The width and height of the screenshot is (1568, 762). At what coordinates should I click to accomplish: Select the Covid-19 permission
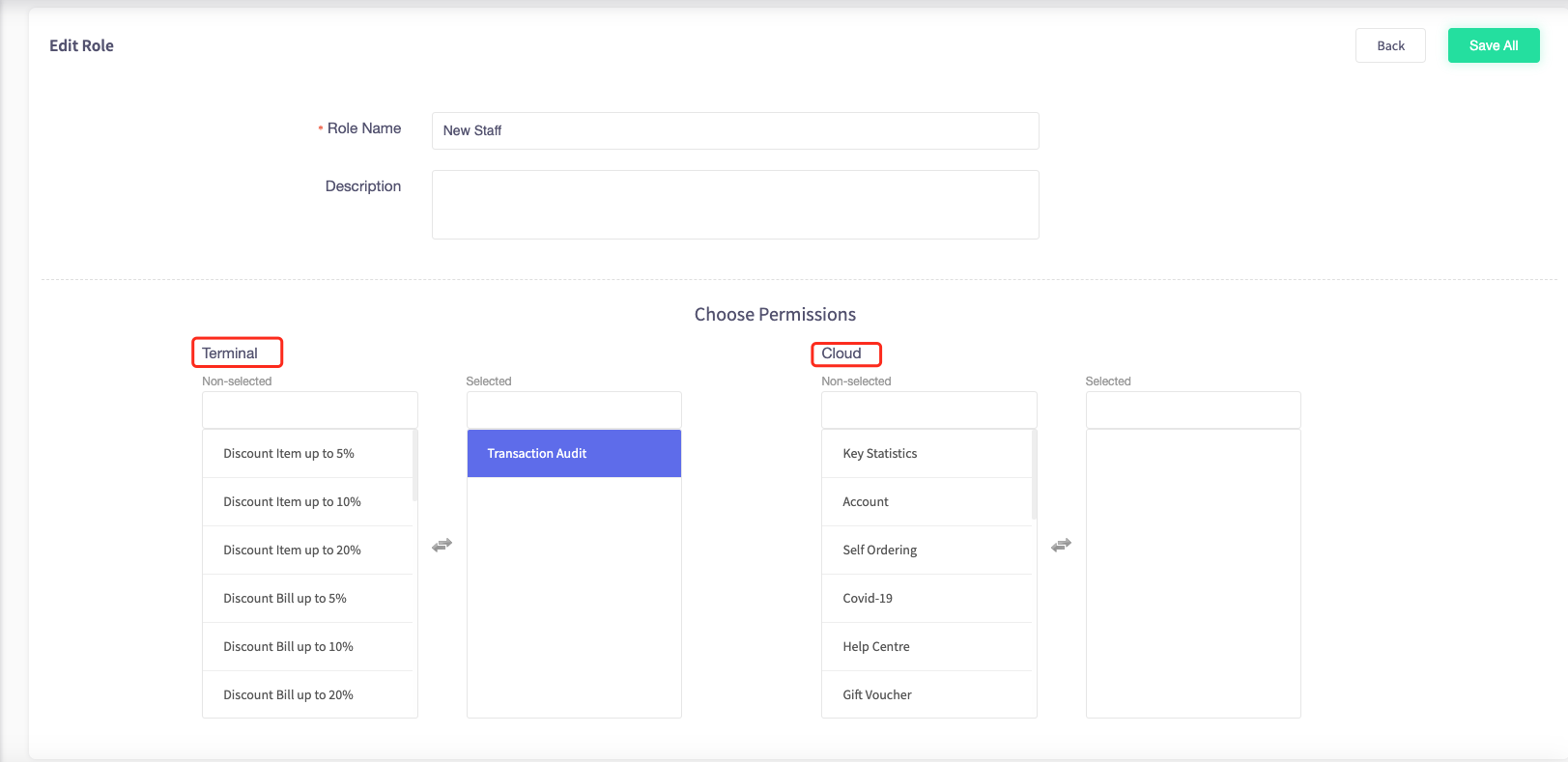(x=927, y=599)
